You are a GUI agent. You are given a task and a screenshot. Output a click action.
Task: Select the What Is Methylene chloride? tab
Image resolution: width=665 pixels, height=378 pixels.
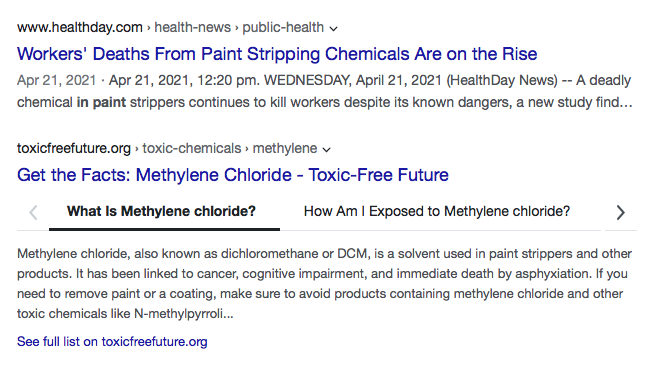[x=161, y=211]
